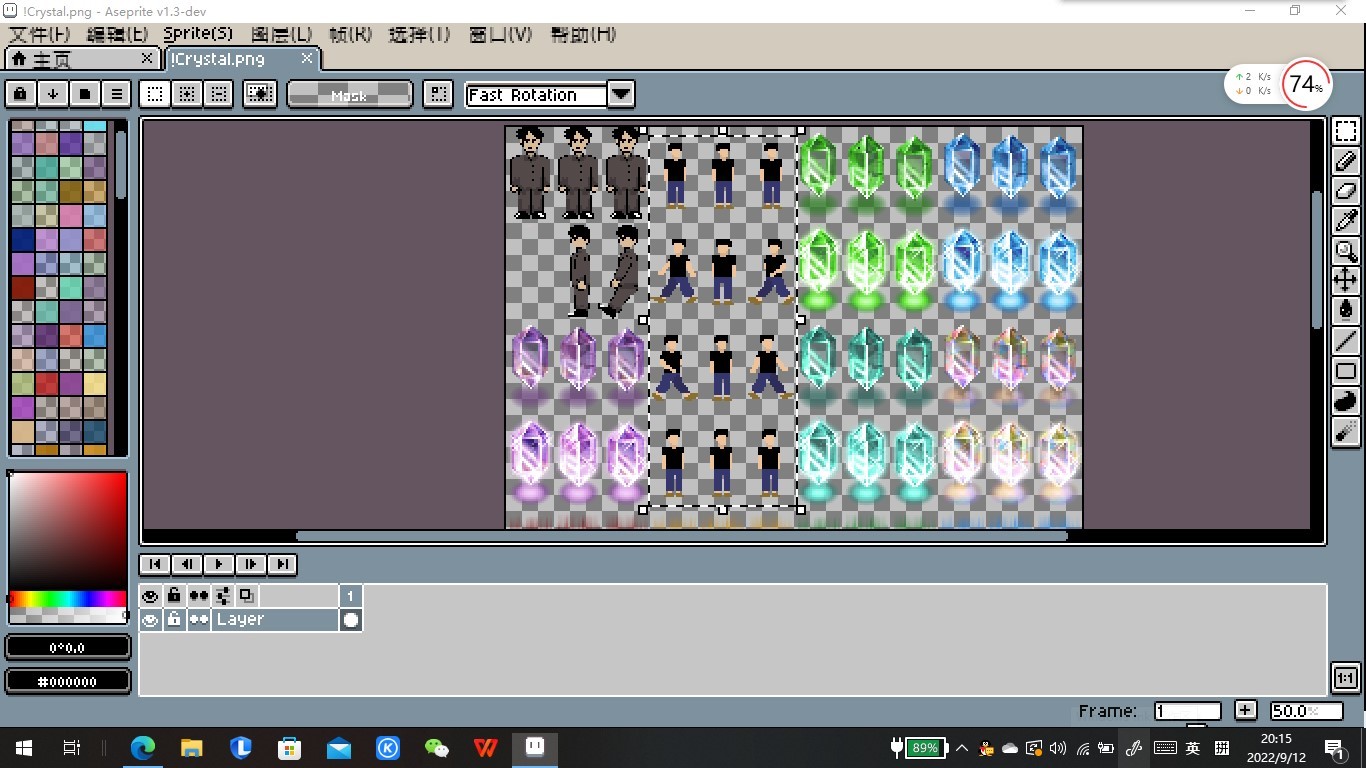Viewport: 1366px width, 768px height.
Task: Select the Rectangular Marquee tool
Action: [x=1345, y=130]
